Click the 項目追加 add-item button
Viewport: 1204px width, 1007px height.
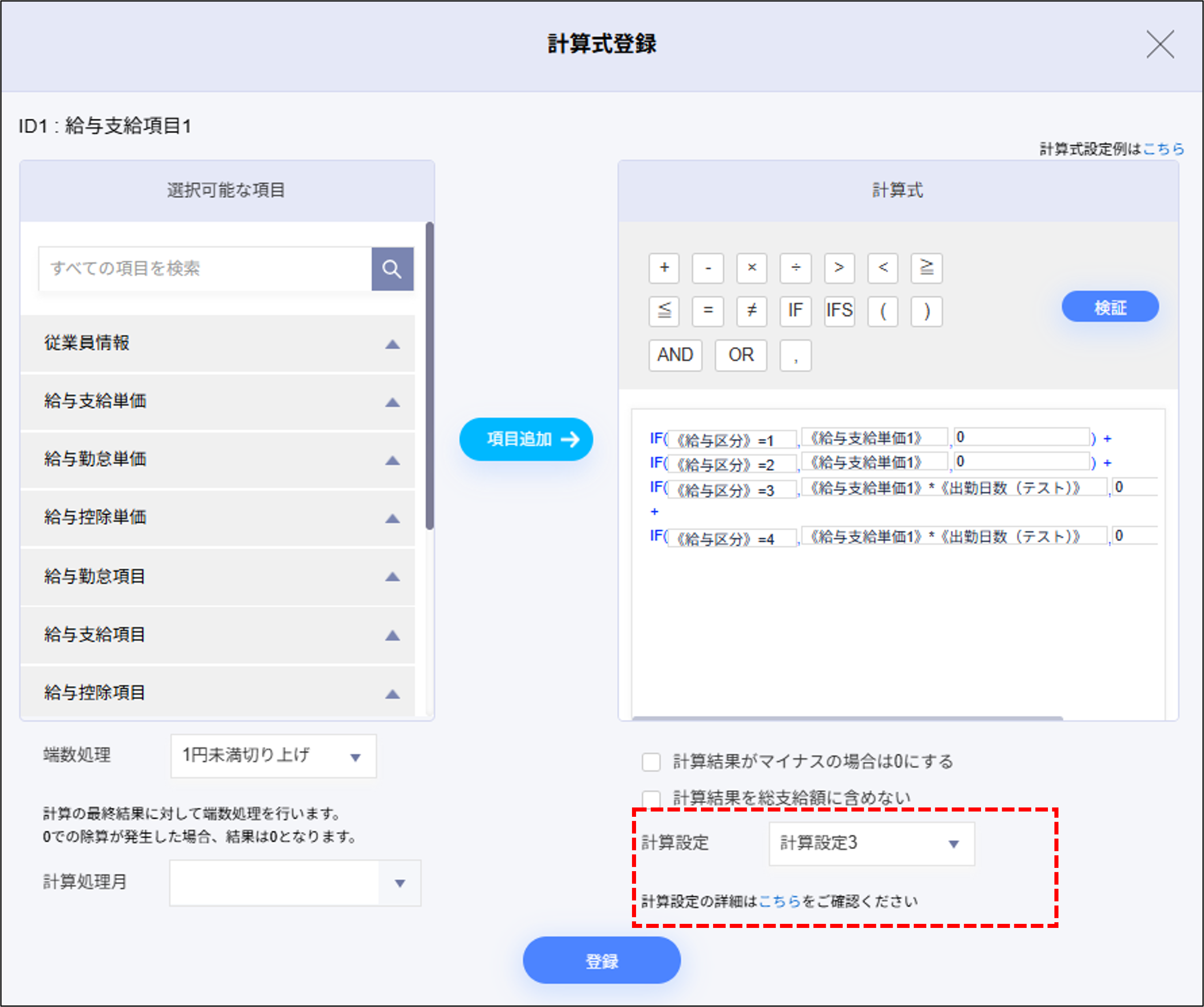(x=526, y=439)
